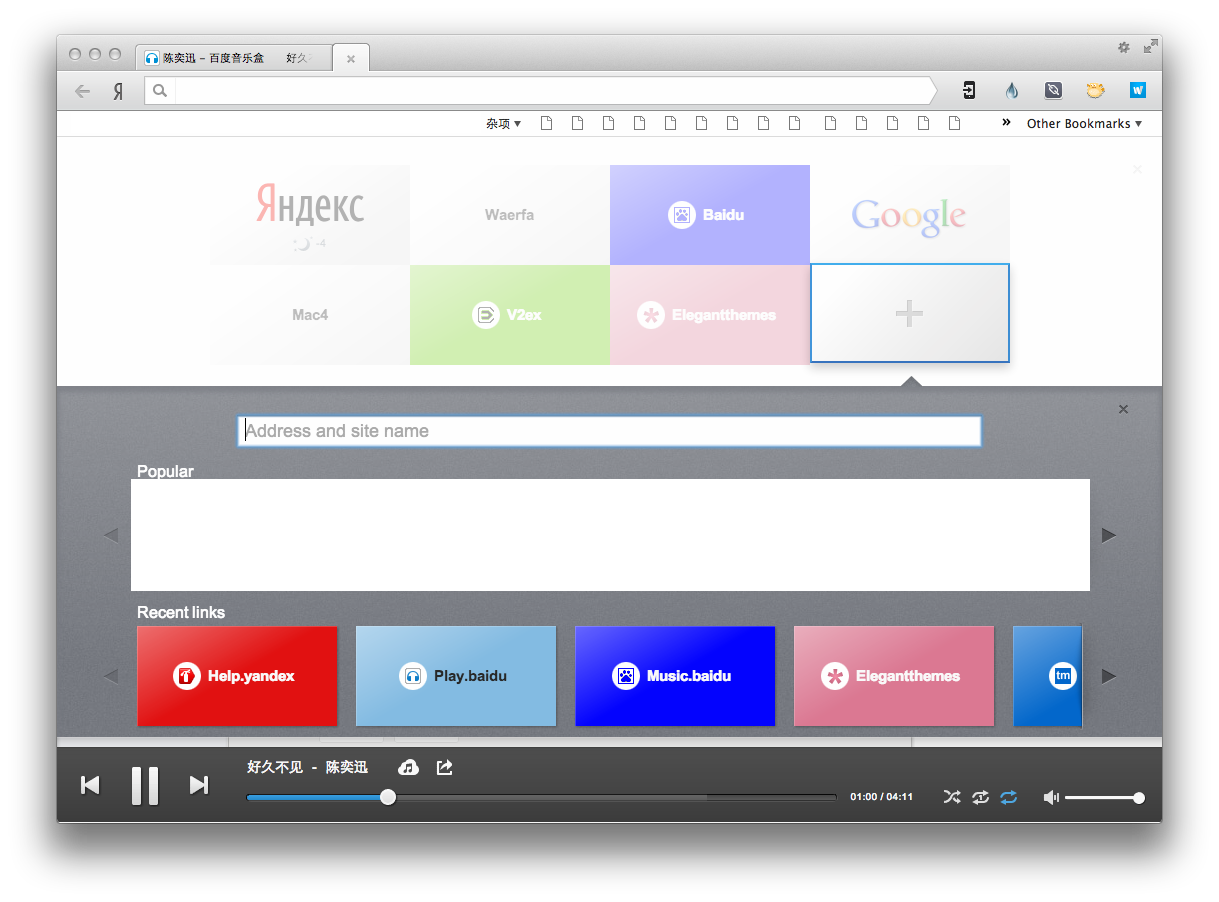1219x902 pixels.
Task: Click the blue W extension icon
Action: tap(1137, 91)
